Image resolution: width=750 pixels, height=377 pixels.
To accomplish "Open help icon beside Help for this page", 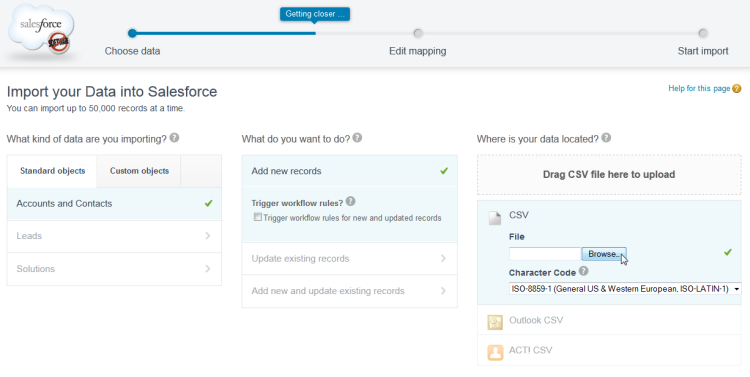I will point(737,89).
